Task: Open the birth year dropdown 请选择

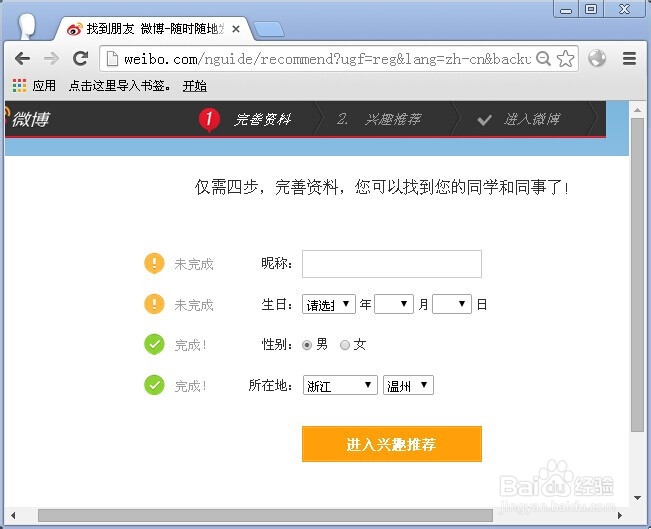Action: point(328,304)
